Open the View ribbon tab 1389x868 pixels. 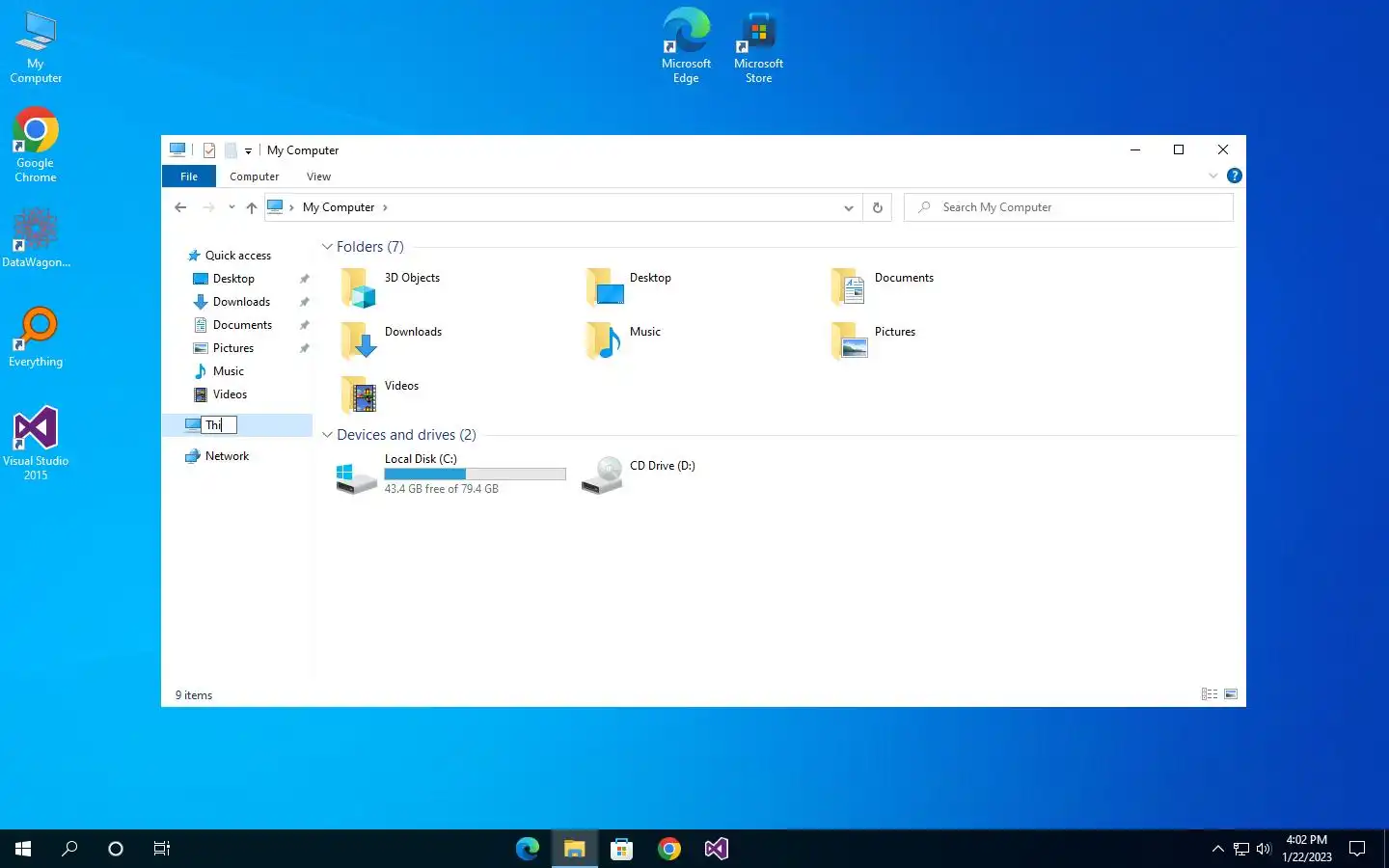click(318, 176)
